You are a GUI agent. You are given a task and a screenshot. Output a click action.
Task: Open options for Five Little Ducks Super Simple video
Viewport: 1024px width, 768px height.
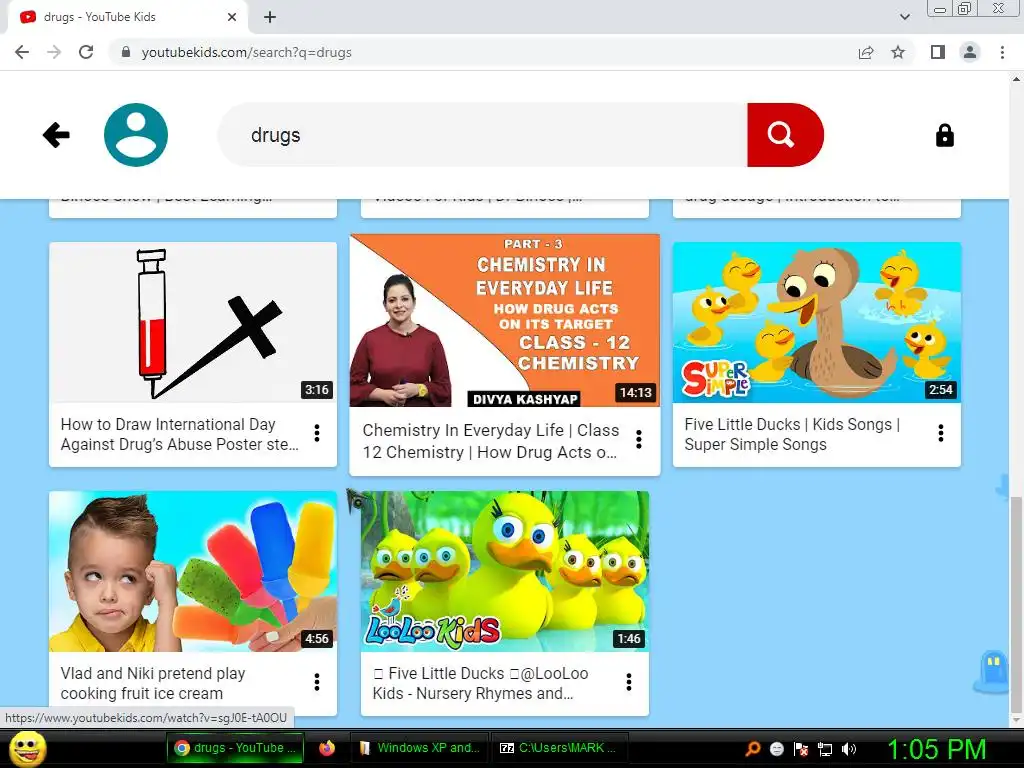(x=940, y=433)
